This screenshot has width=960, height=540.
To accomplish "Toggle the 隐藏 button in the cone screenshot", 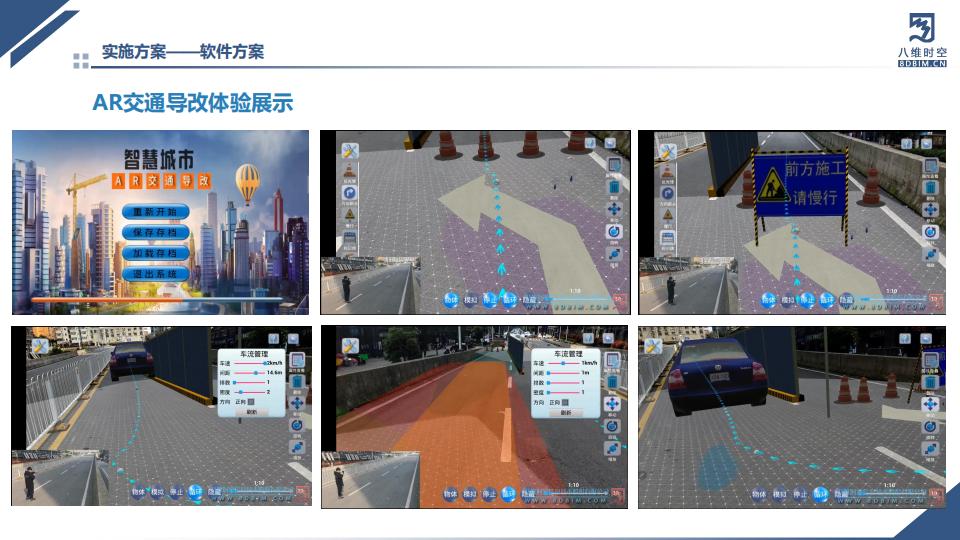I will 530,299.
